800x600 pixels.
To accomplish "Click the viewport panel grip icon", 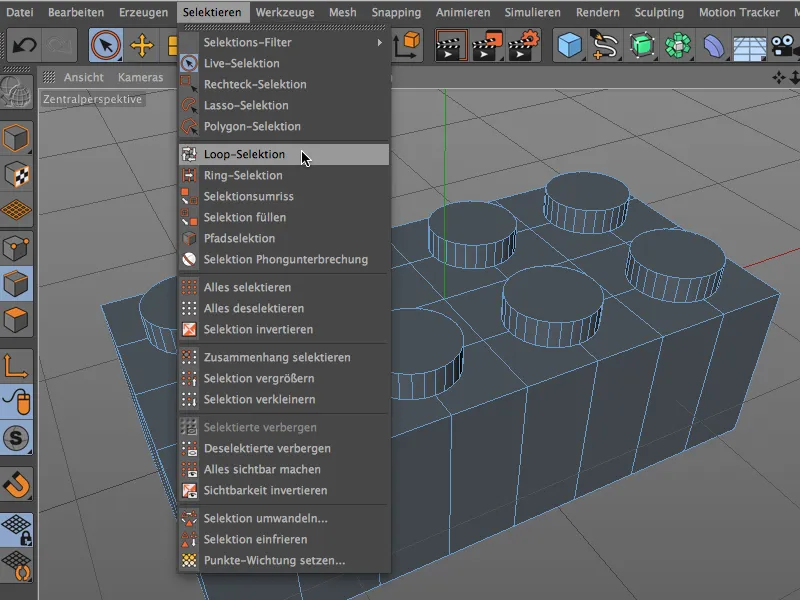I will 49,77.
